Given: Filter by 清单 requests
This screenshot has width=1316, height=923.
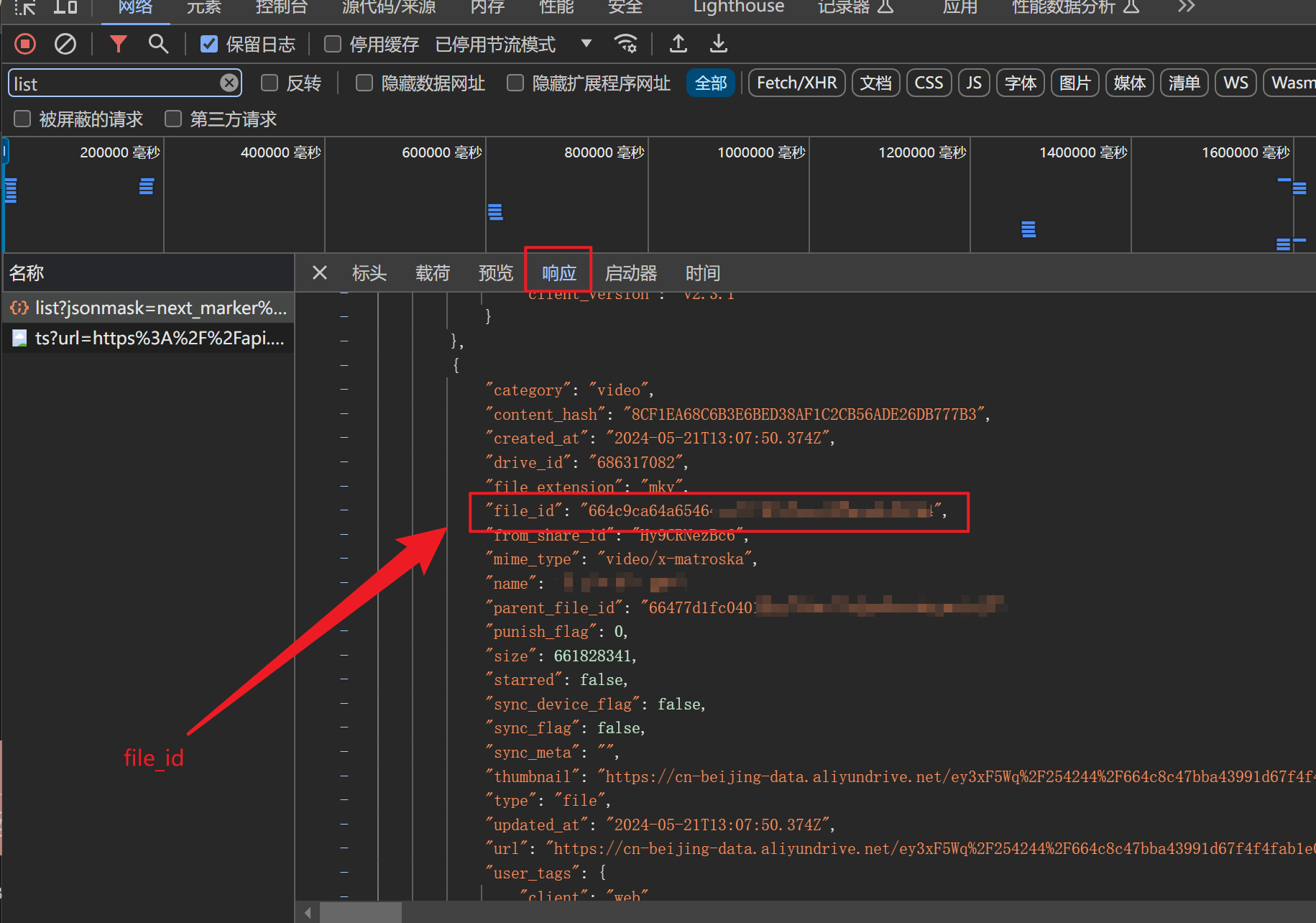Looking at the screenshot, I should click(x=1184, y=83).
